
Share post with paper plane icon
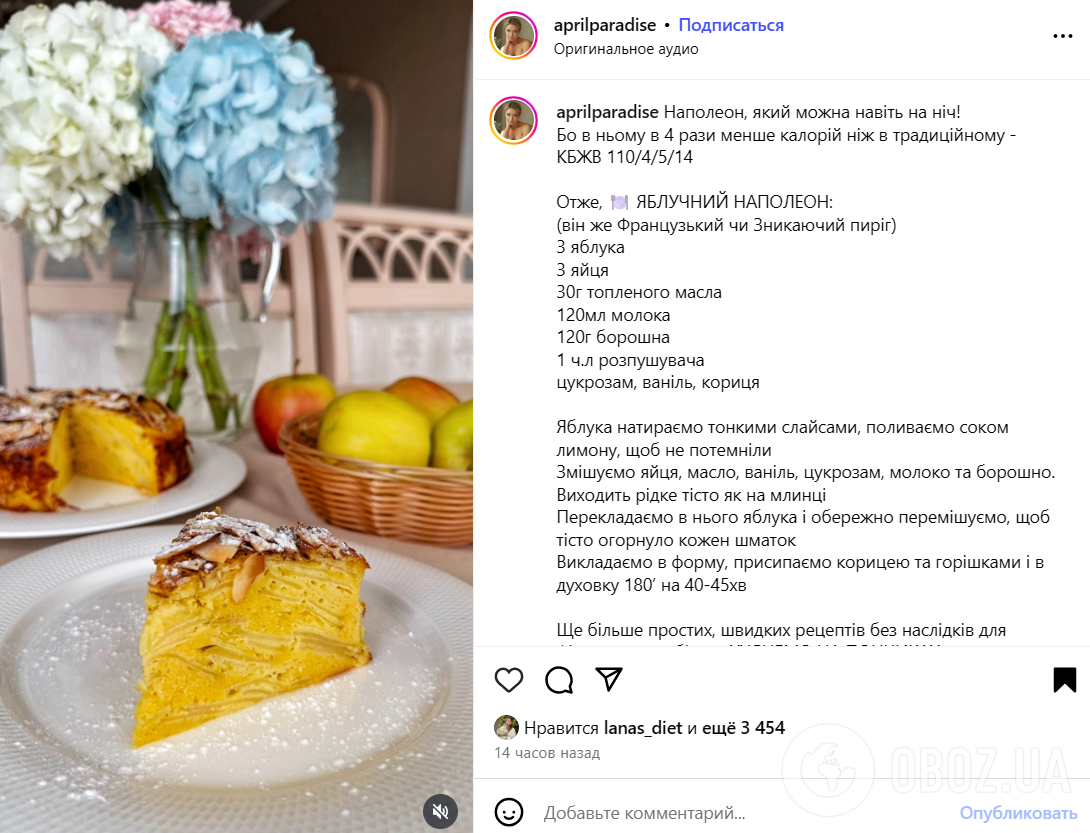[609, 679]
